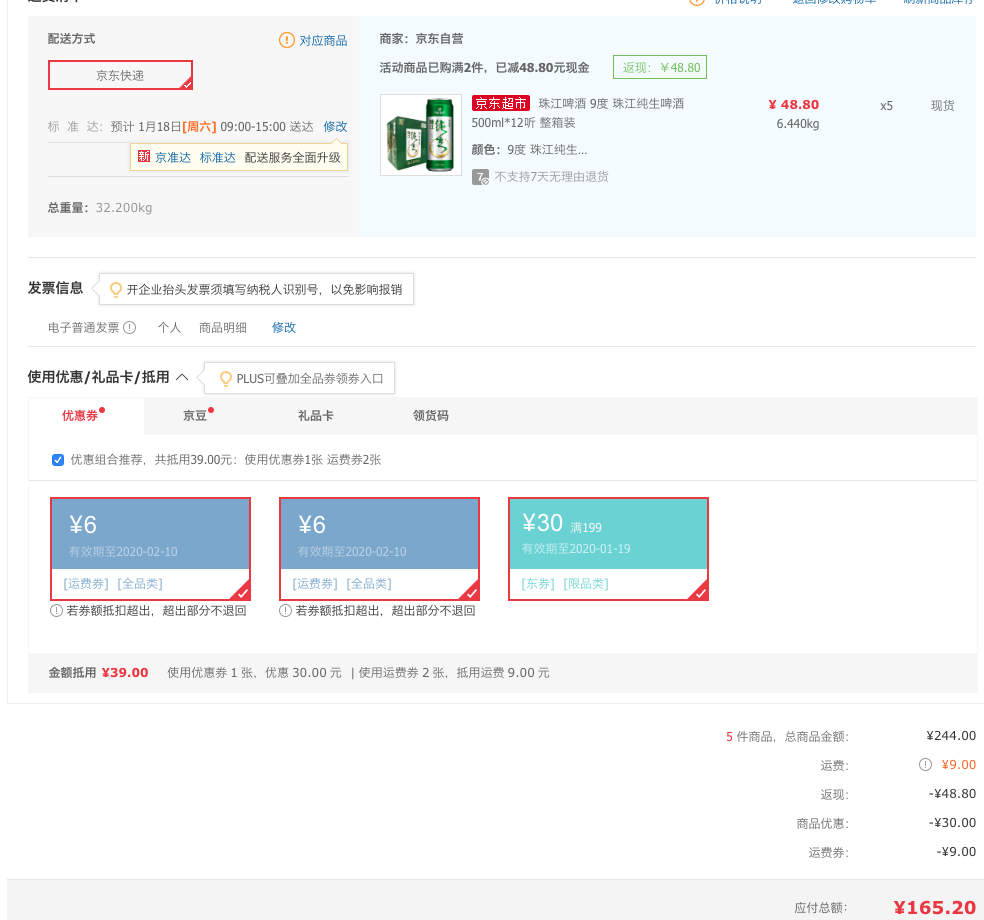Image resolution: width=984 pixels, height=920 pixels.
Task: Open the 标准达 link
Action: click(217, 158)
